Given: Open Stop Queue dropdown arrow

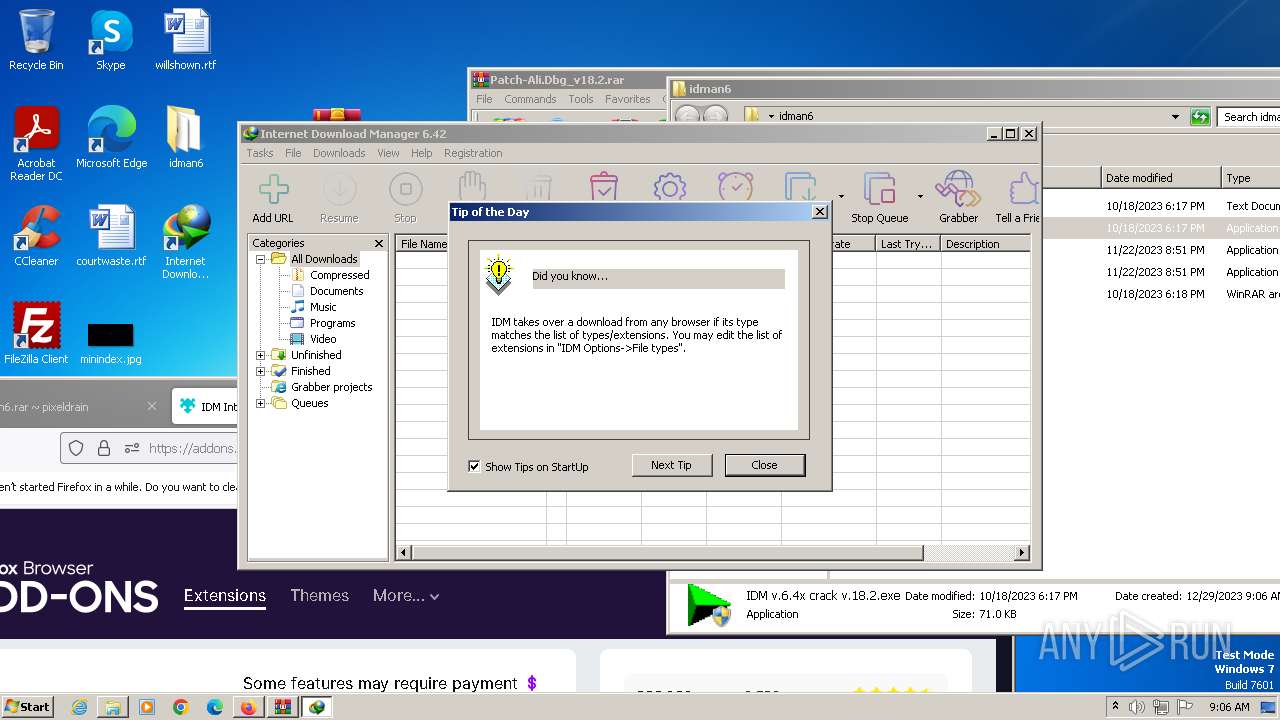Looking at the screenshot, I should (x=920, y=196).
